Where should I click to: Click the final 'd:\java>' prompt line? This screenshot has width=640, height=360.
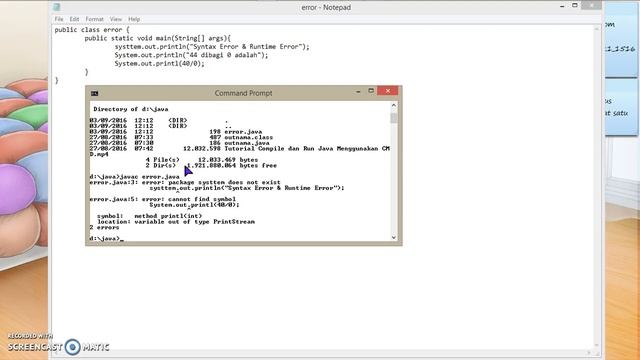pyautogui.click(x=106, y=238)
